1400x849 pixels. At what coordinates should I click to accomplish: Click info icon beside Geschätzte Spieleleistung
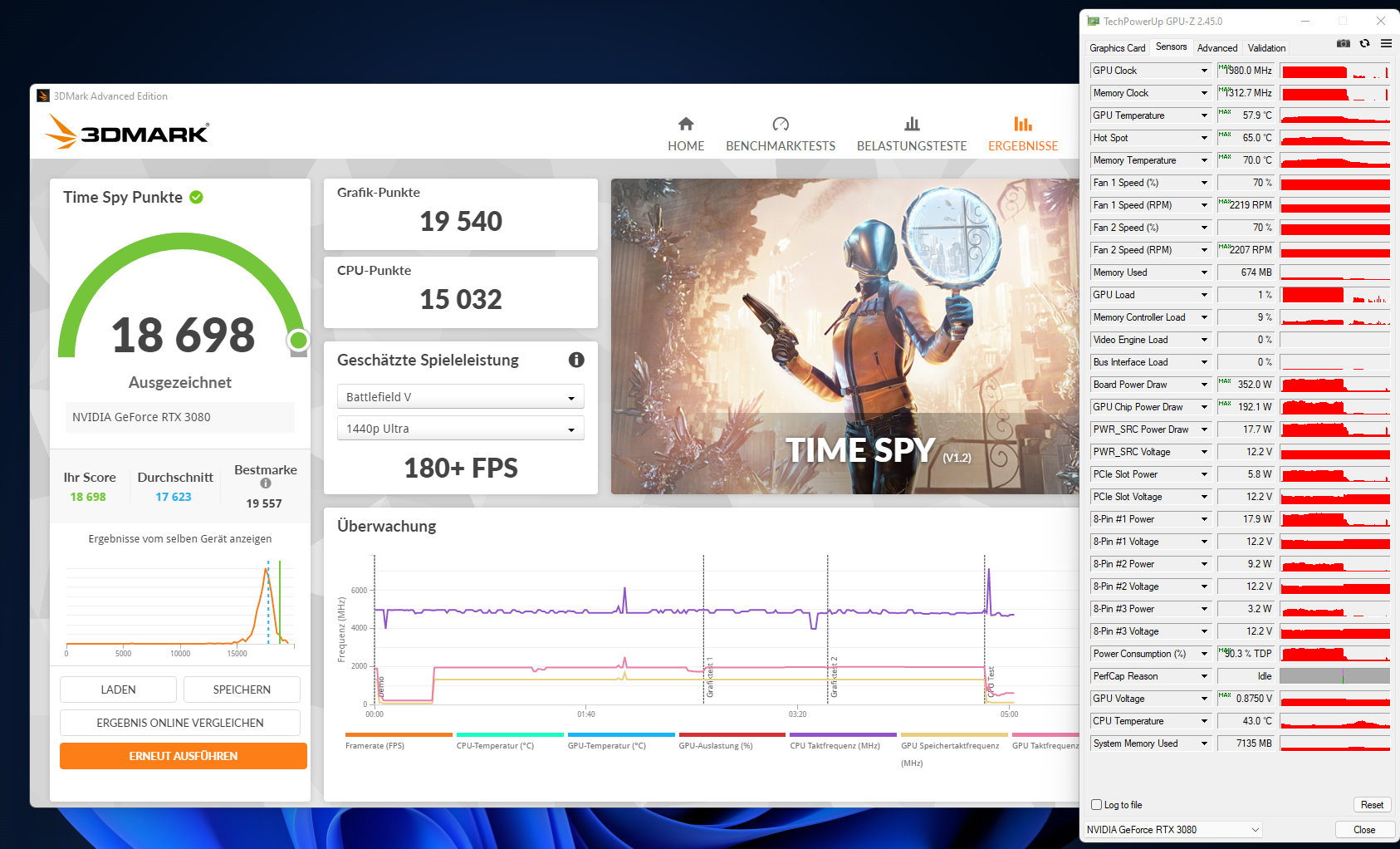tap(576, 360)
